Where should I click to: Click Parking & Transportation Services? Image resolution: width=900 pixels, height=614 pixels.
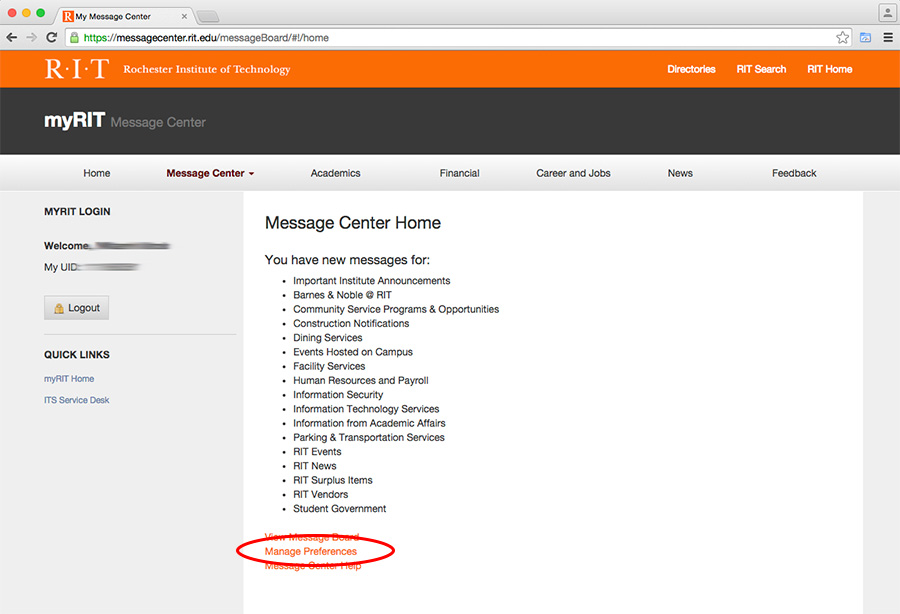coord(368,437)
